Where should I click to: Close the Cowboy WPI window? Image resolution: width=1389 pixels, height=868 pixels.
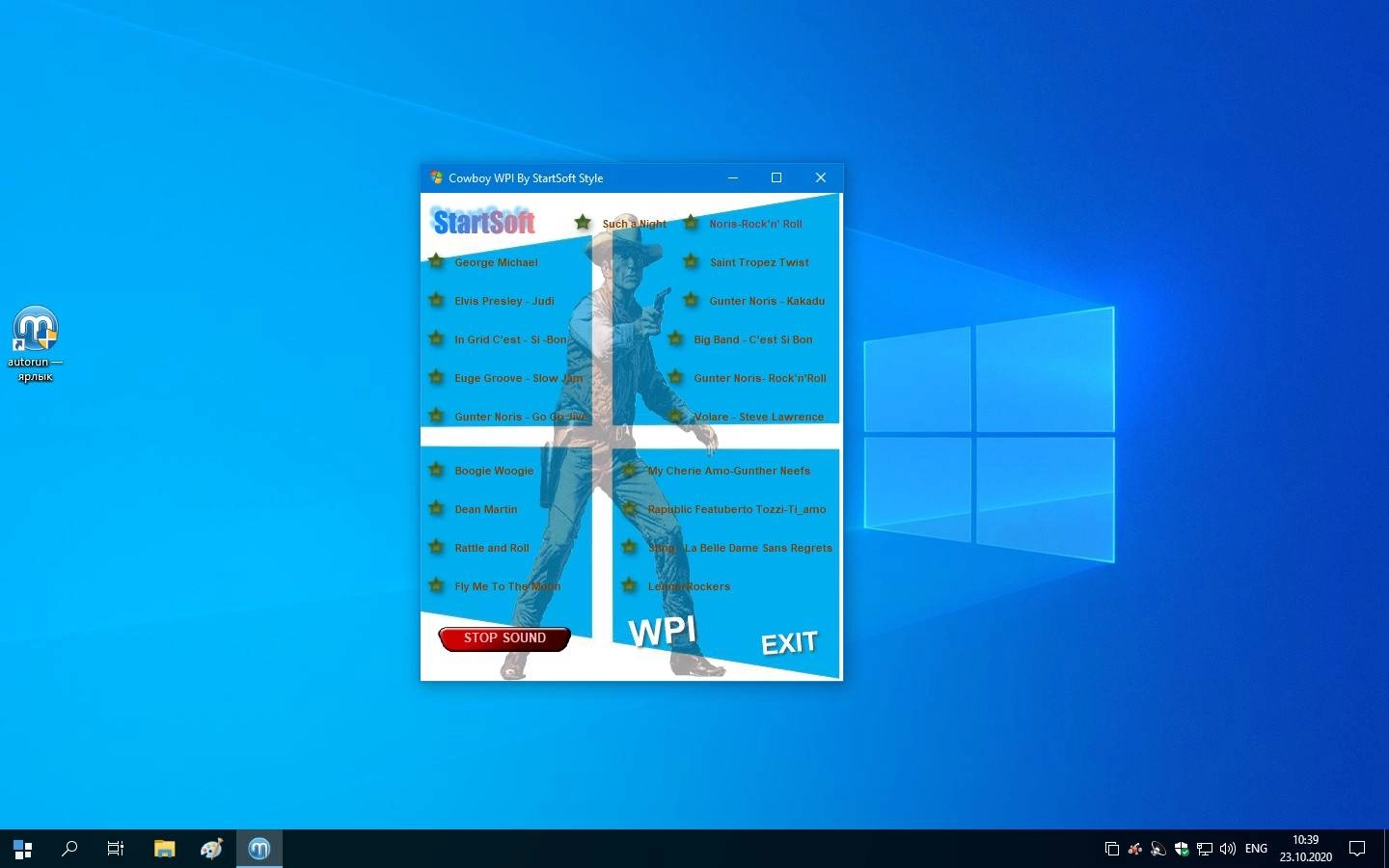coord(821,177)
